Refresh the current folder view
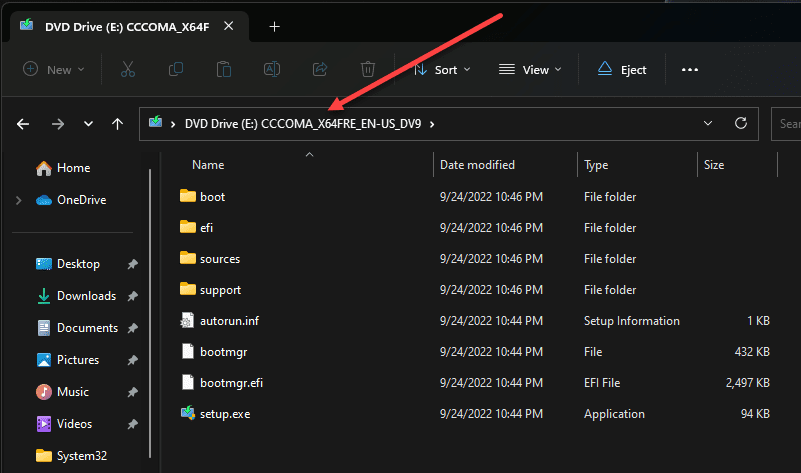The width and height of the screenshot is (801, 473). click(x=741, y=124)
